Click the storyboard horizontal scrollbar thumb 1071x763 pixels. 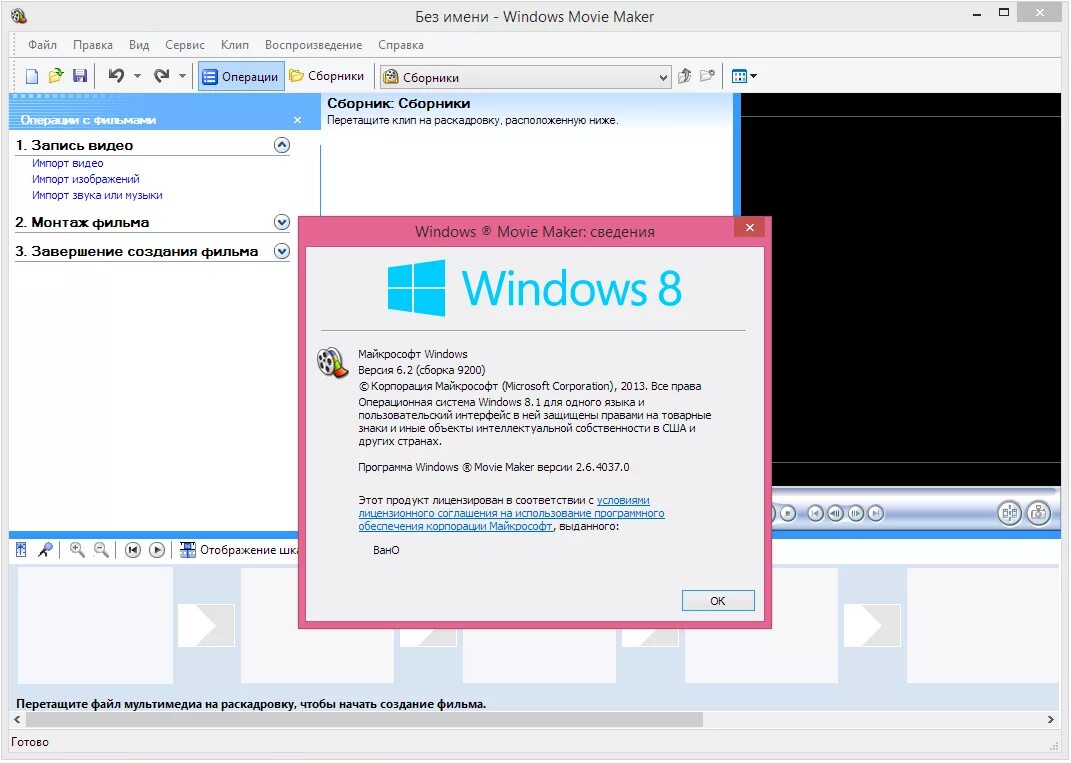pos(365,719)
